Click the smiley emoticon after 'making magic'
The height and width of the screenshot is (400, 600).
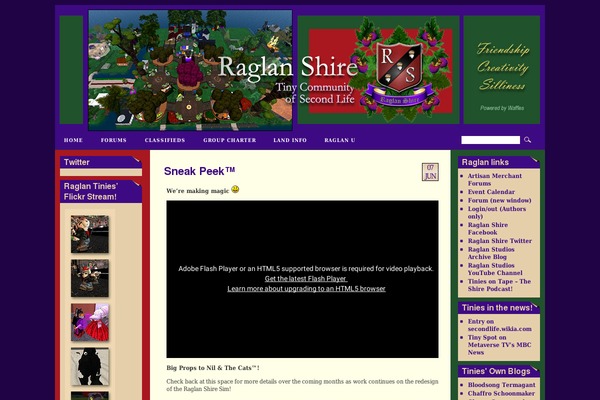(235, 189)
